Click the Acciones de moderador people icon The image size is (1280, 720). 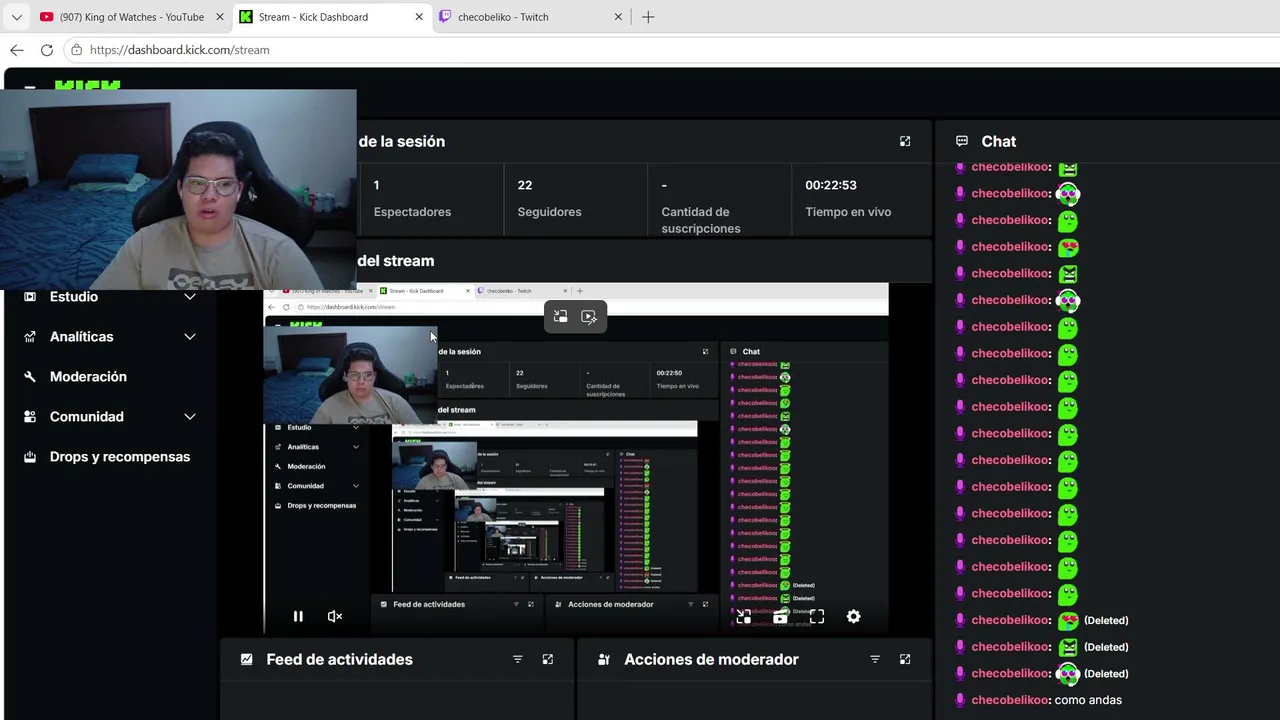[604, 659]
